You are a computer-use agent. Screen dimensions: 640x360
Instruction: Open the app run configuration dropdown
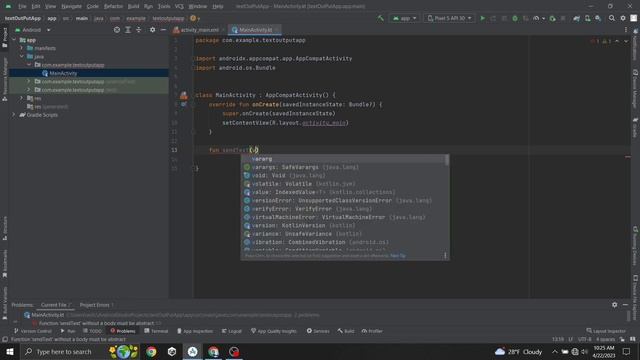404,18
